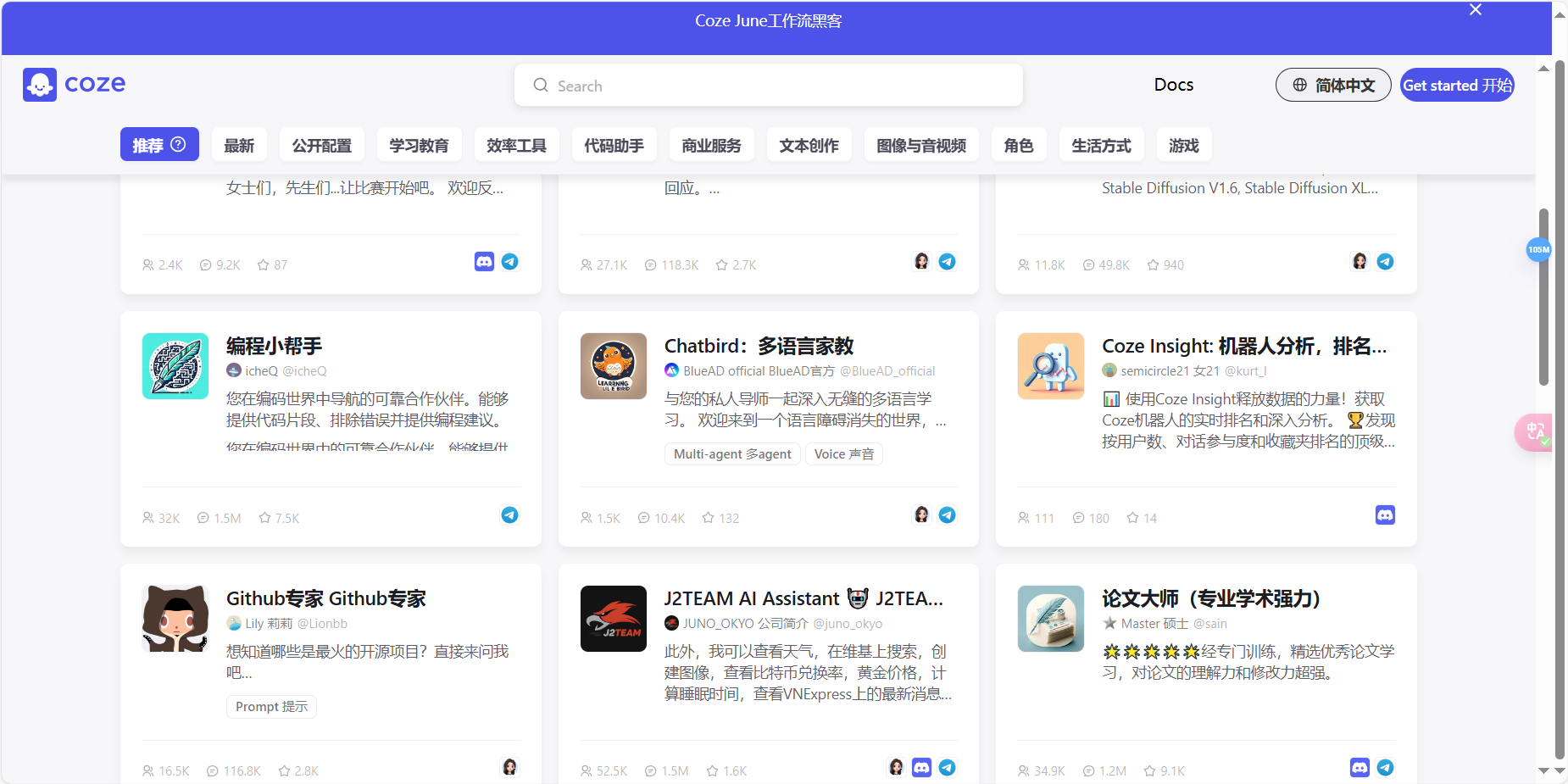This screenshot has width=1568, height=784.
Task: Click the Multi-agent 多agent tag on Chatbird
Action: [731, 453]
